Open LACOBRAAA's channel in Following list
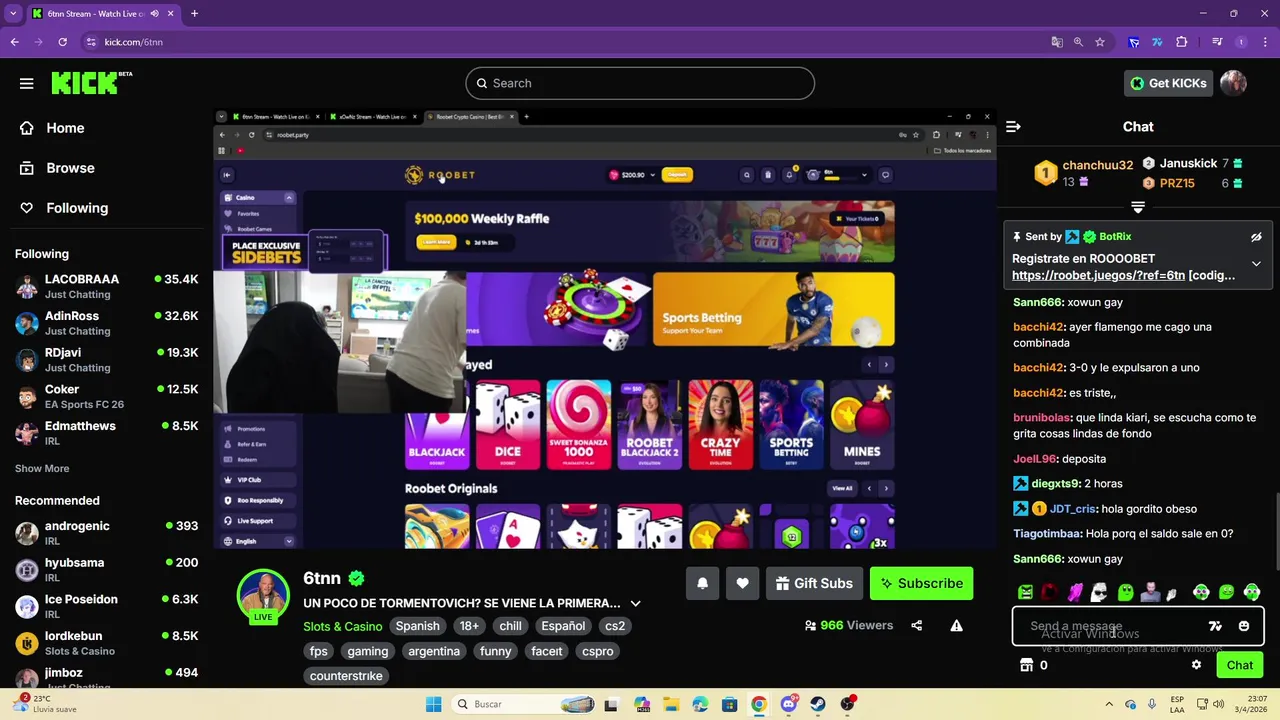 107,286
